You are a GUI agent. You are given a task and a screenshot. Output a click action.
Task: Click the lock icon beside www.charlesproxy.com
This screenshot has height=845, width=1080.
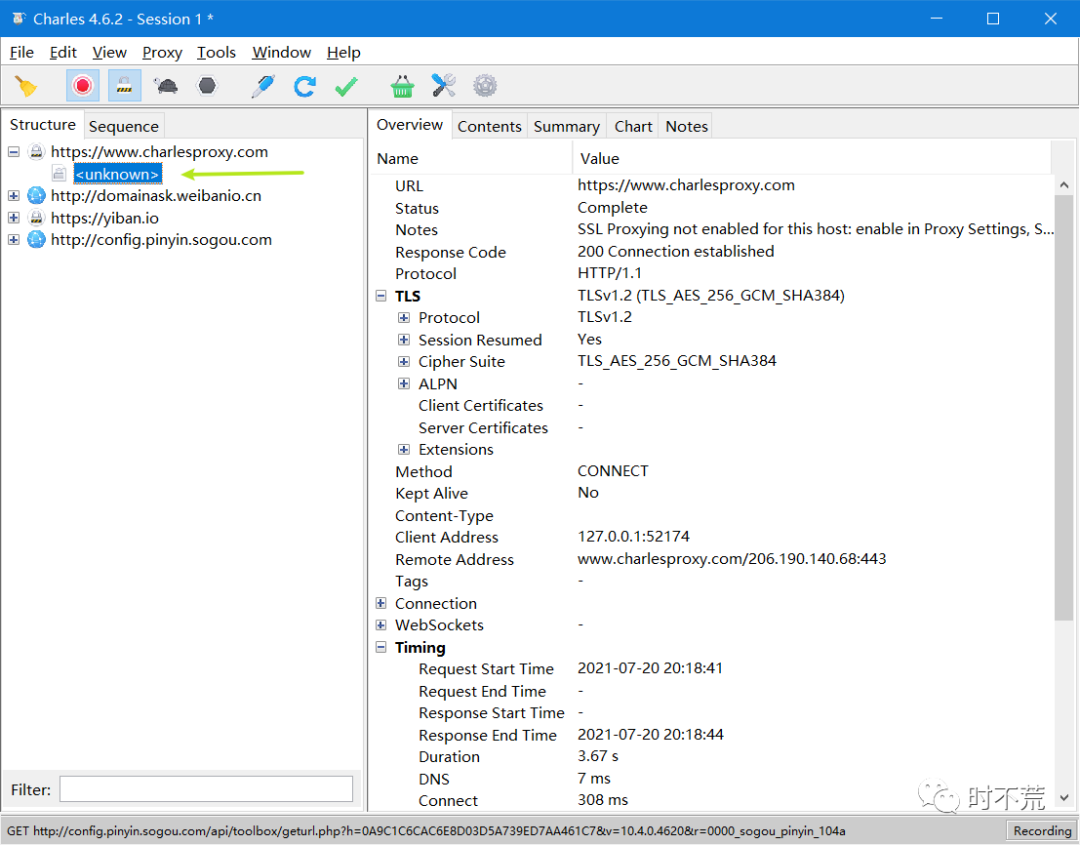coord(36,152)
